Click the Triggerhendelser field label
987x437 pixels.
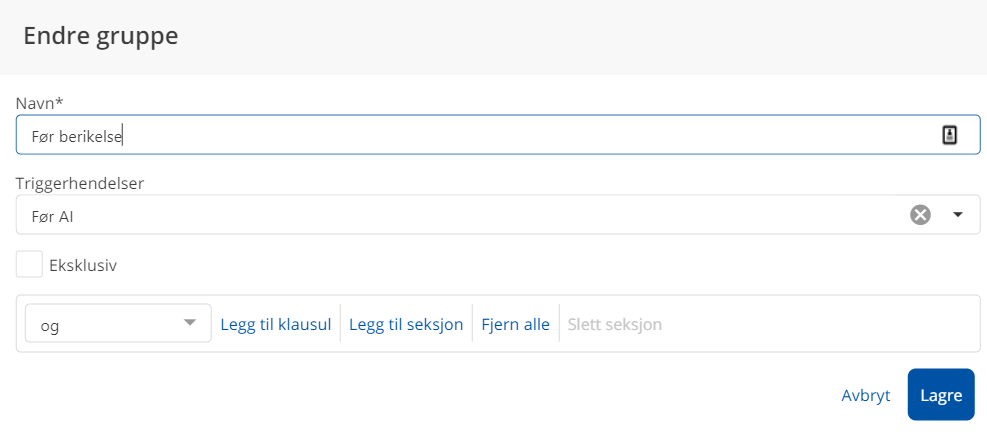[80, 183]
